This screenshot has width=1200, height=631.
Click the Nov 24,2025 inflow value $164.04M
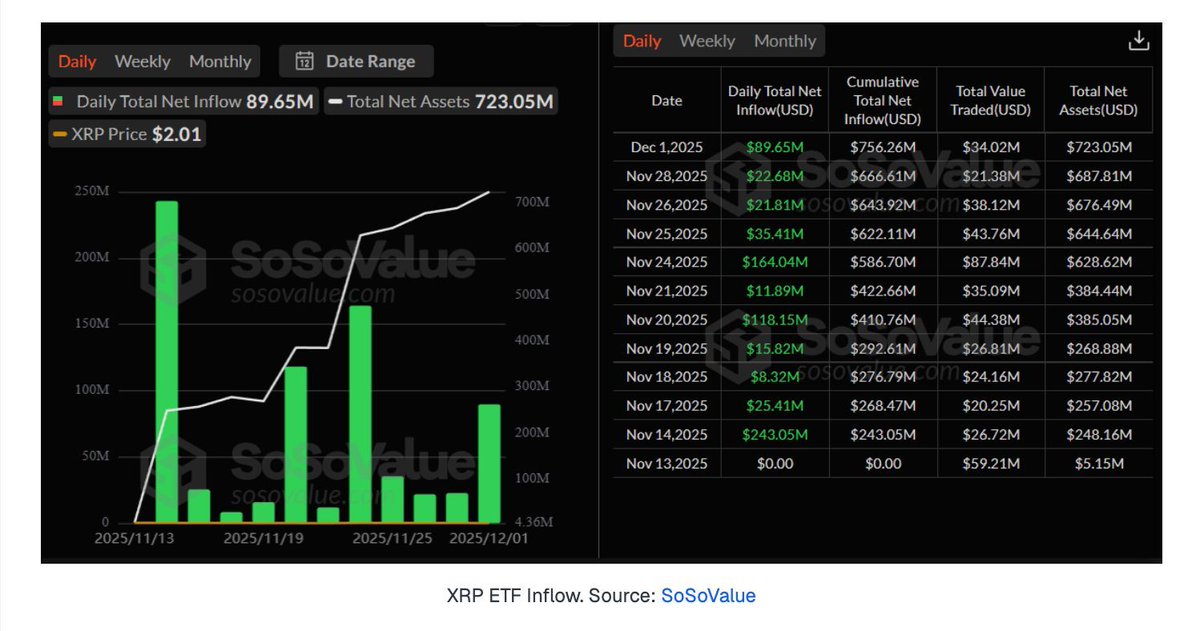[774, 262]
